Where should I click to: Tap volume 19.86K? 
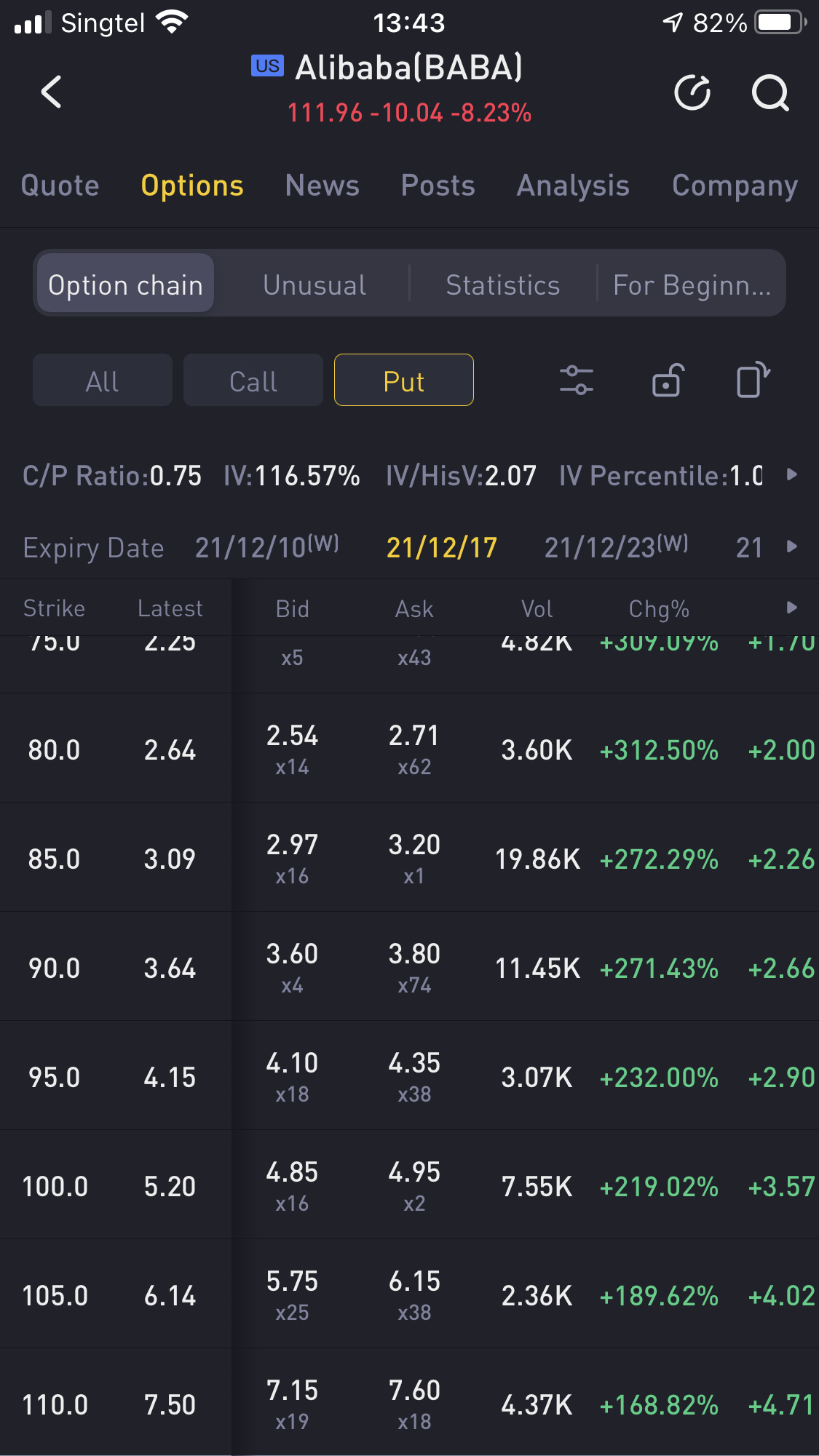pos(537,859)
